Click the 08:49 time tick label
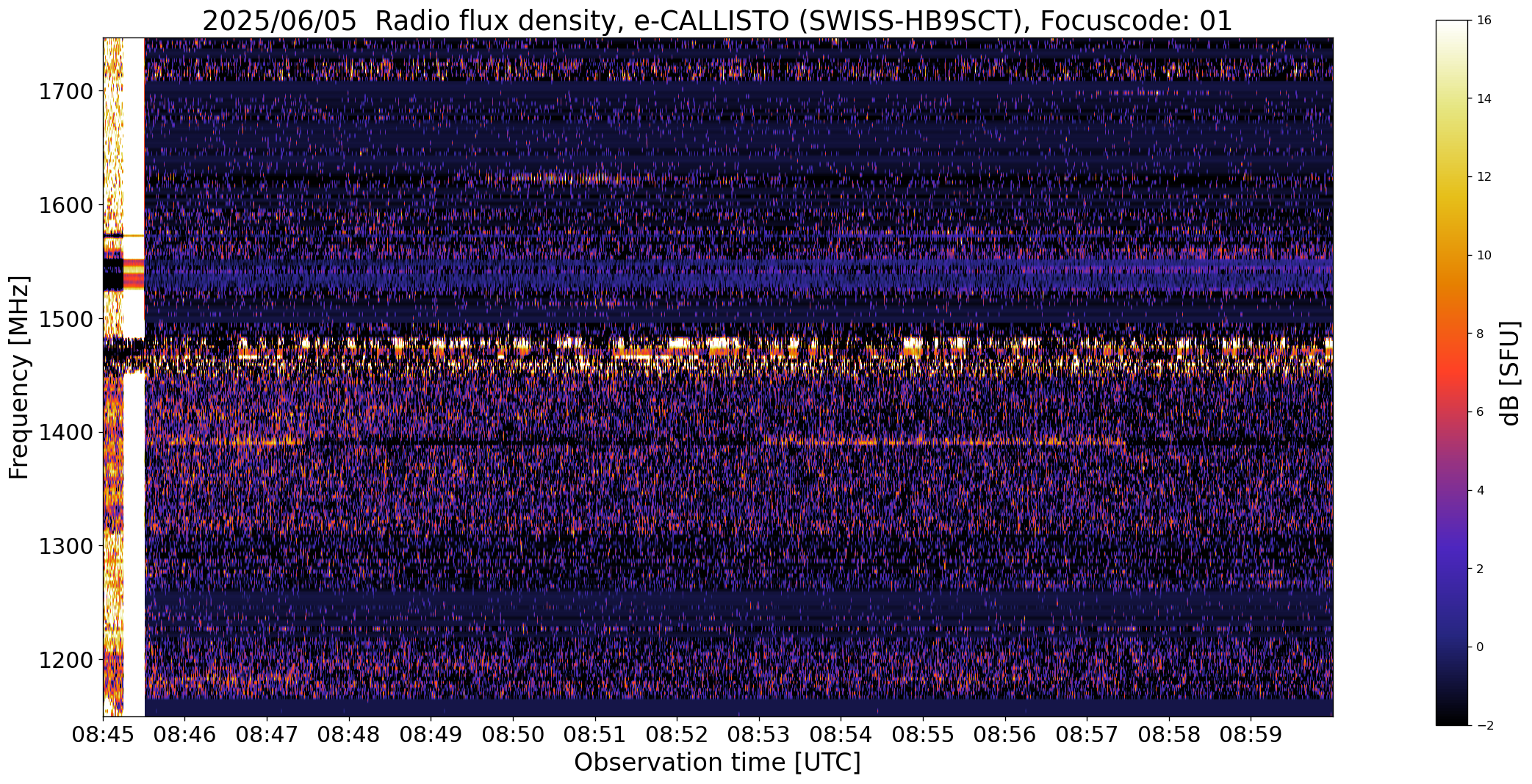Viewport: 1532px width, 784px height. point(431,735)
